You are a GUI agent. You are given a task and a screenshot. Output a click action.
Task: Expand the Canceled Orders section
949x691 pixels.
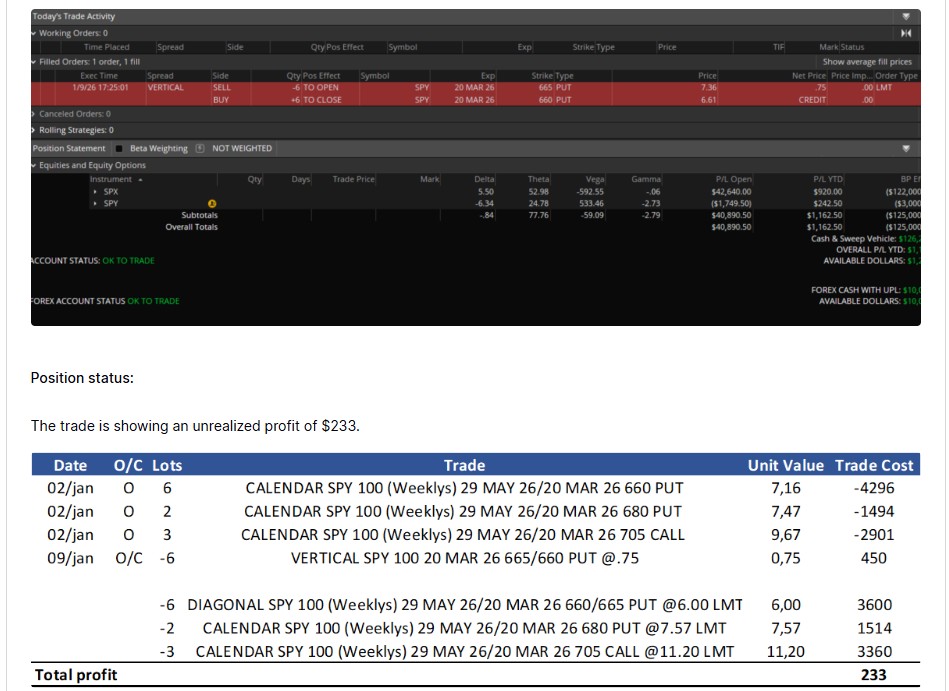coord(33,116)
